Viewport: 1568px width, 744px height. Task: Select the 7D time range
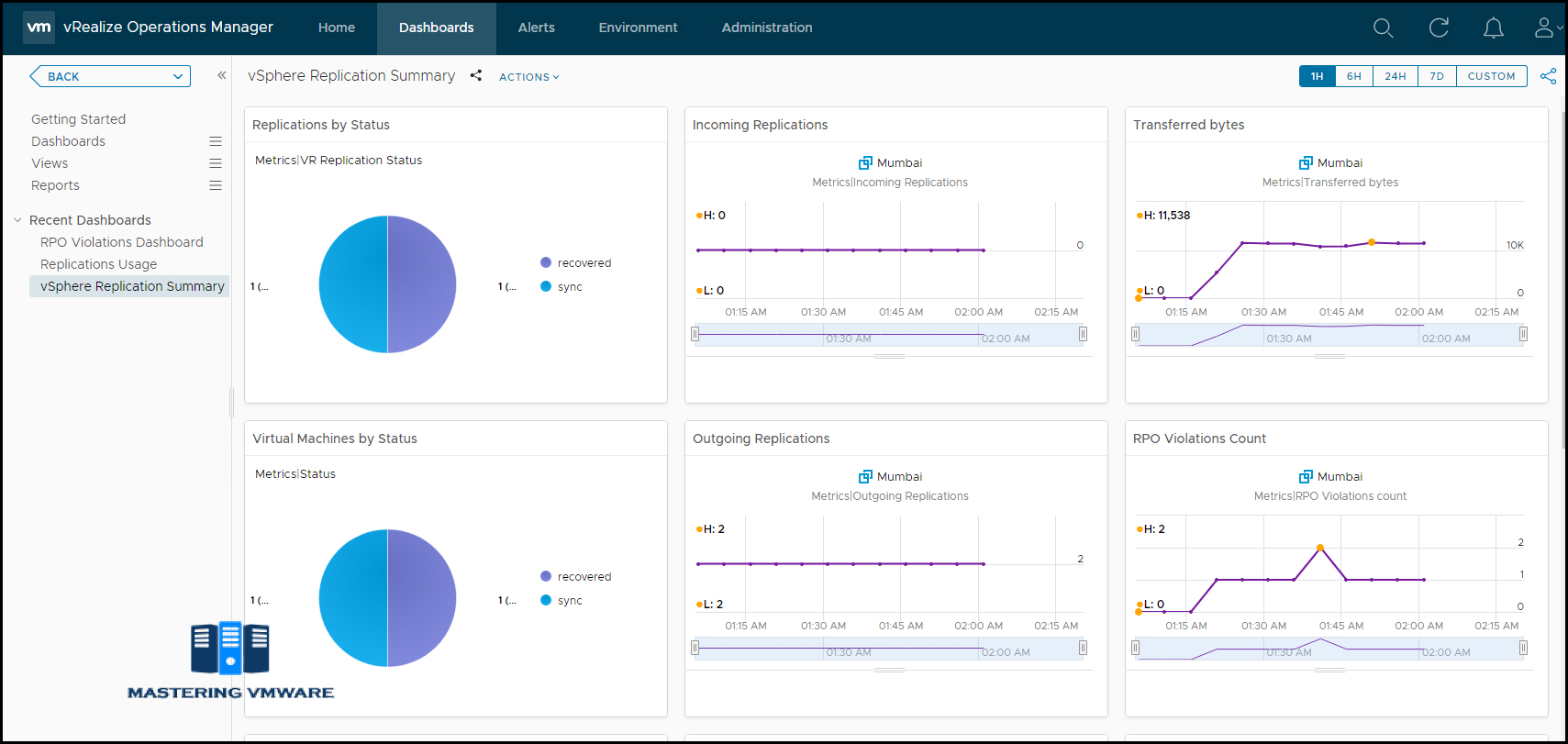(x=1437, y=76)
